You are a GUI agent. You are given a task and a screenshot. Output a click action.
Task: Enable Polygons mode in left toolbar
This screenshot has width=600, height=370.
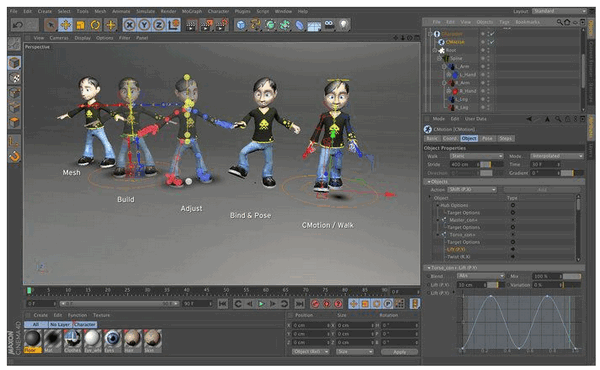(14, 122)
